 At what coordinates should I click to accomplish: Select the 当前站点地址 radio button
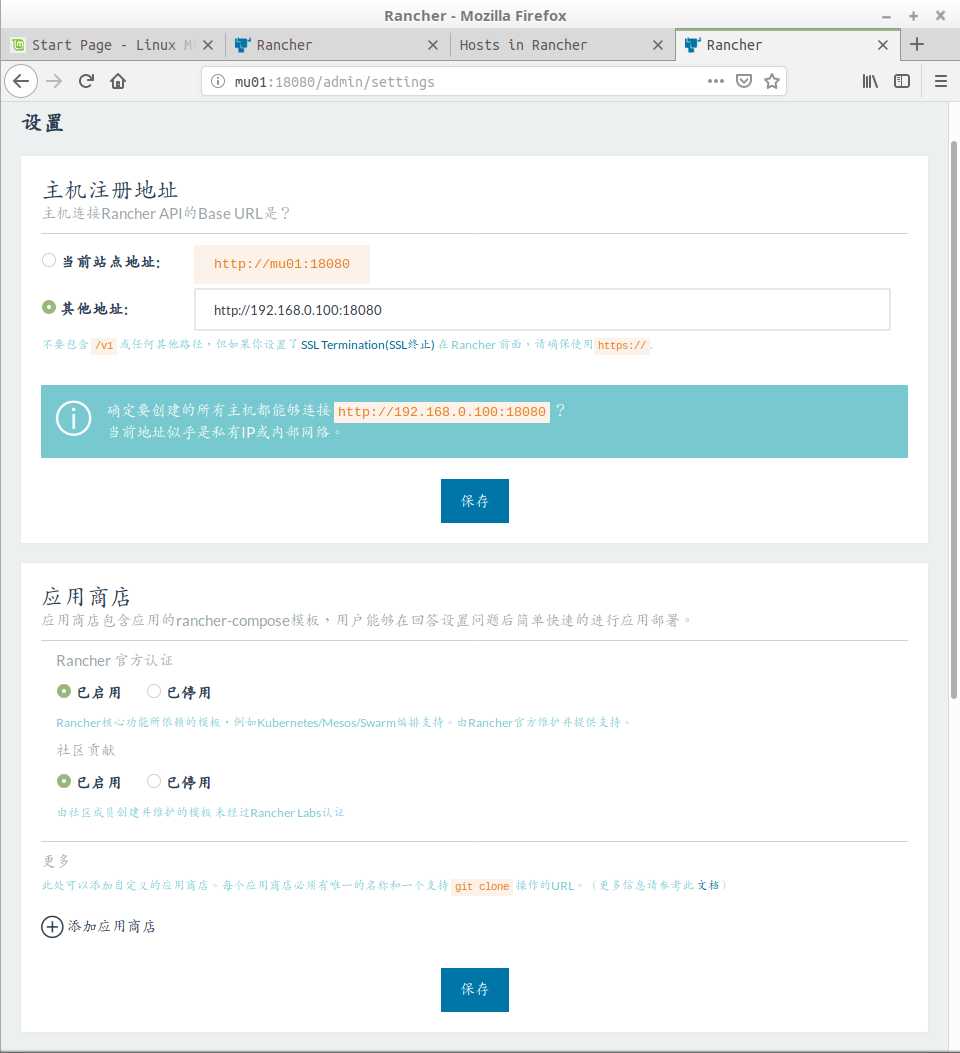pos(49,261)
